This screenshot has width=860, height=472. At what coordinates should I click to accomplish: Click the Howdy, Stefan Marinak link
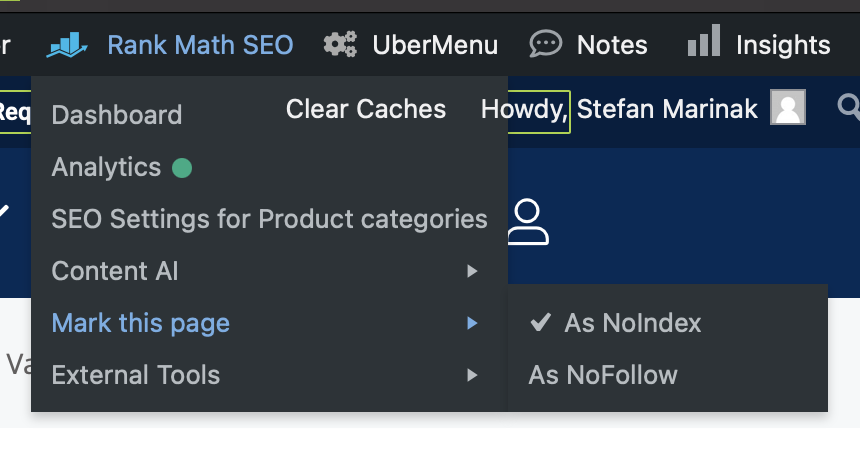(x=618, y=108)
